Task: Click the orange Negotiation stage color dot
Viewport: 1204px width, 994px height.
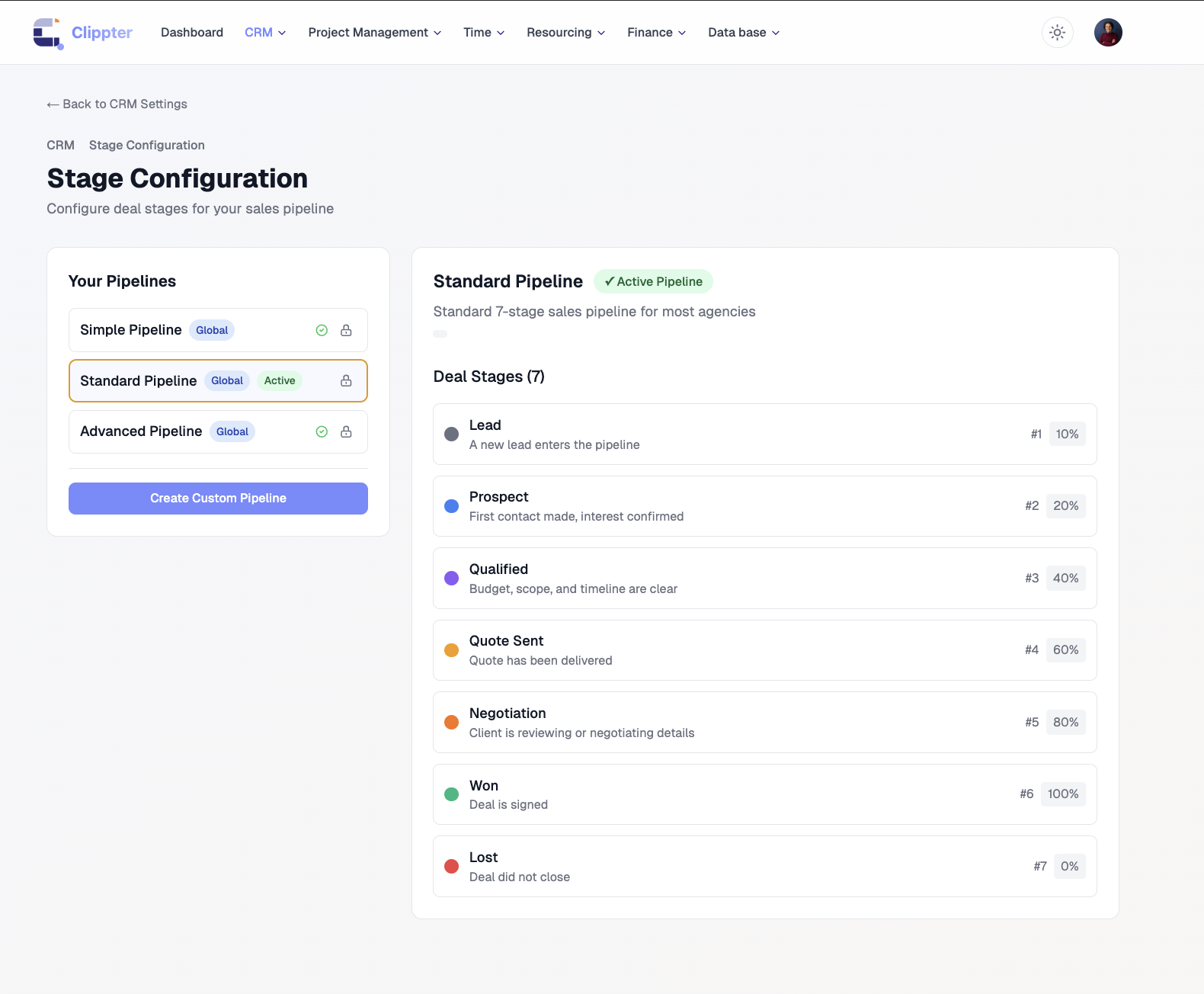Action: pyautogui.click(x=451, y=723)
